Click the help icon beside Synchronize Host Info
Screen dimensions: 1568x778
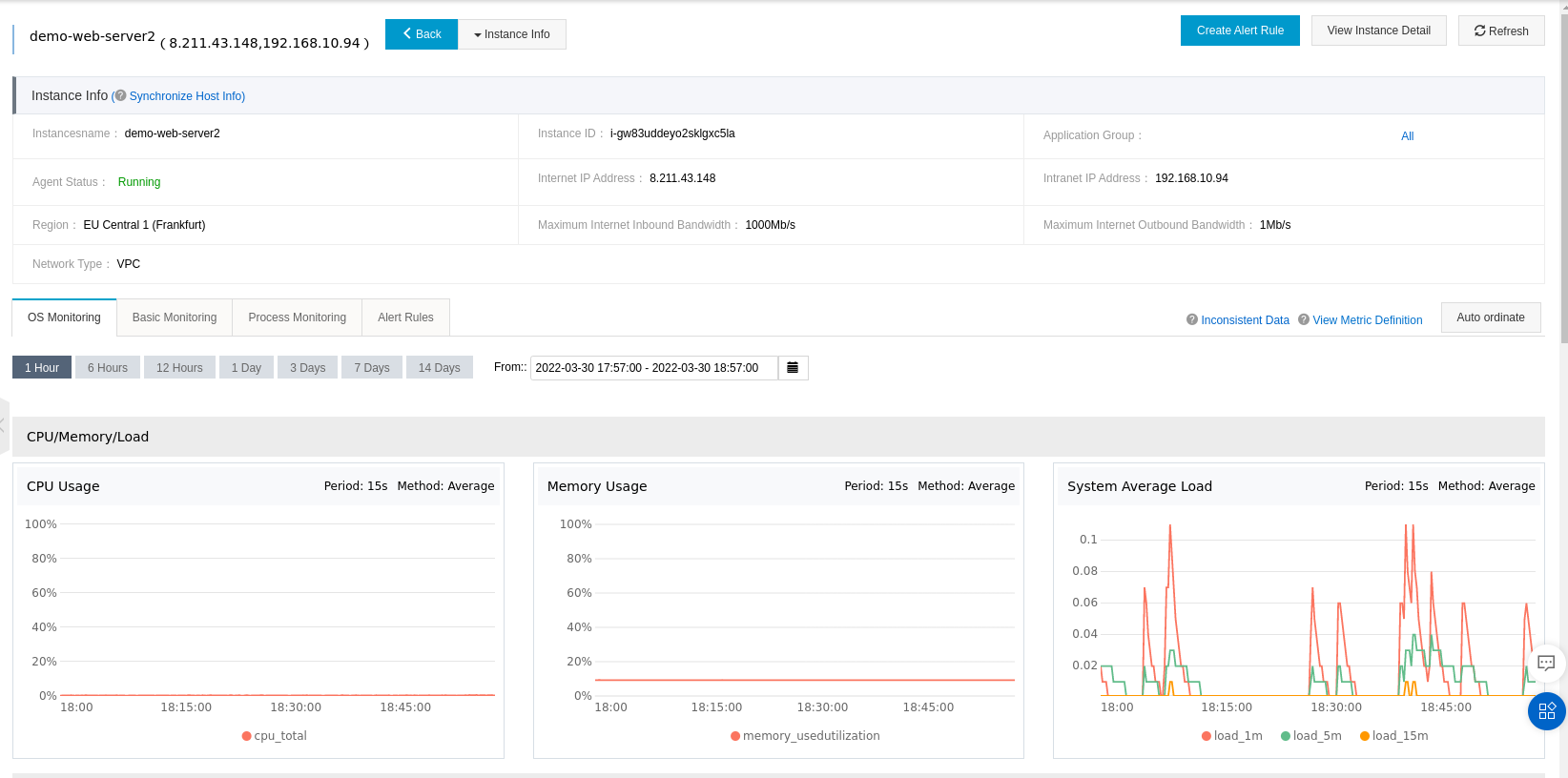coord(120,95)
